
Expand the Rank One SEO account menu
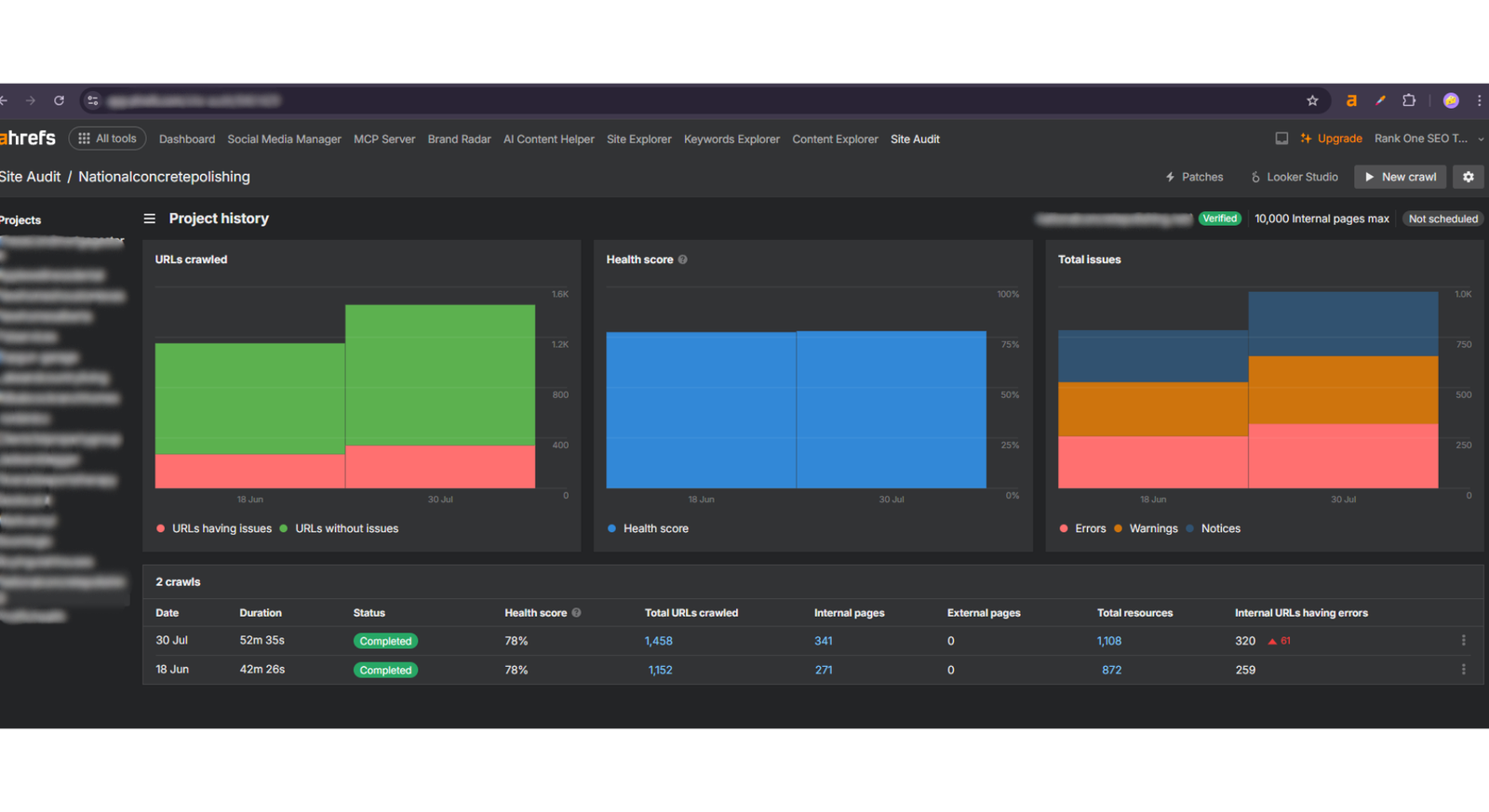[x=1428, y=139]
